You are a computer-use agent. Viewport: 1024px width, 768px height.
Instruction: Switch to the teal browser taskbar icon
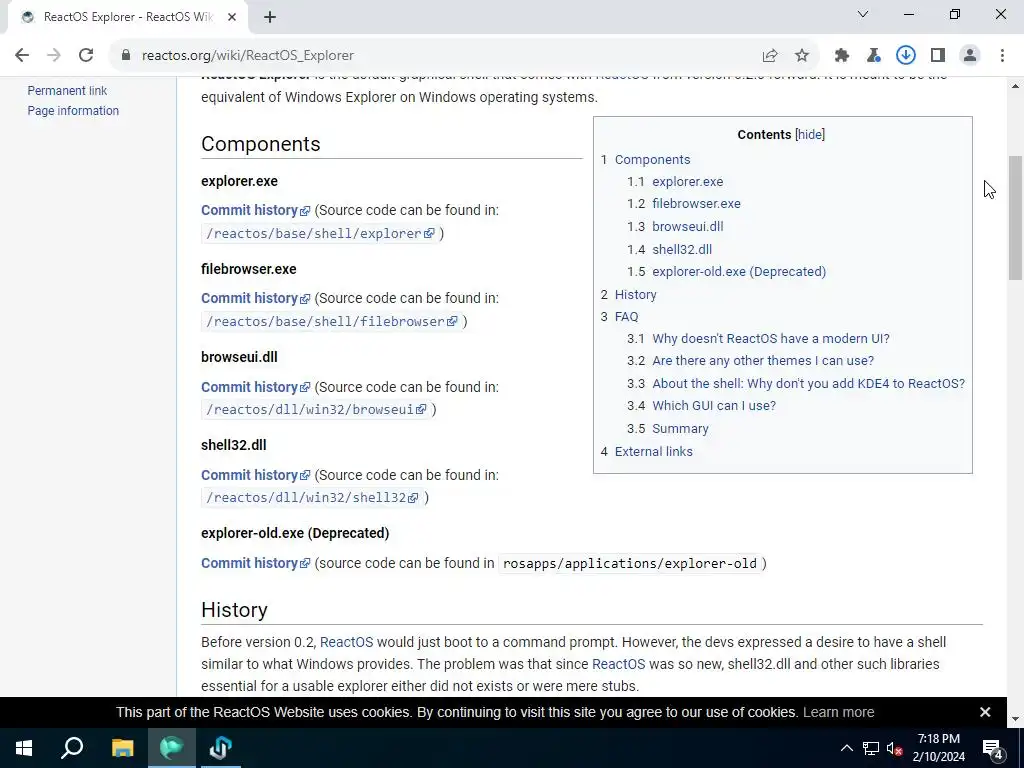click(x=172, y=748)
